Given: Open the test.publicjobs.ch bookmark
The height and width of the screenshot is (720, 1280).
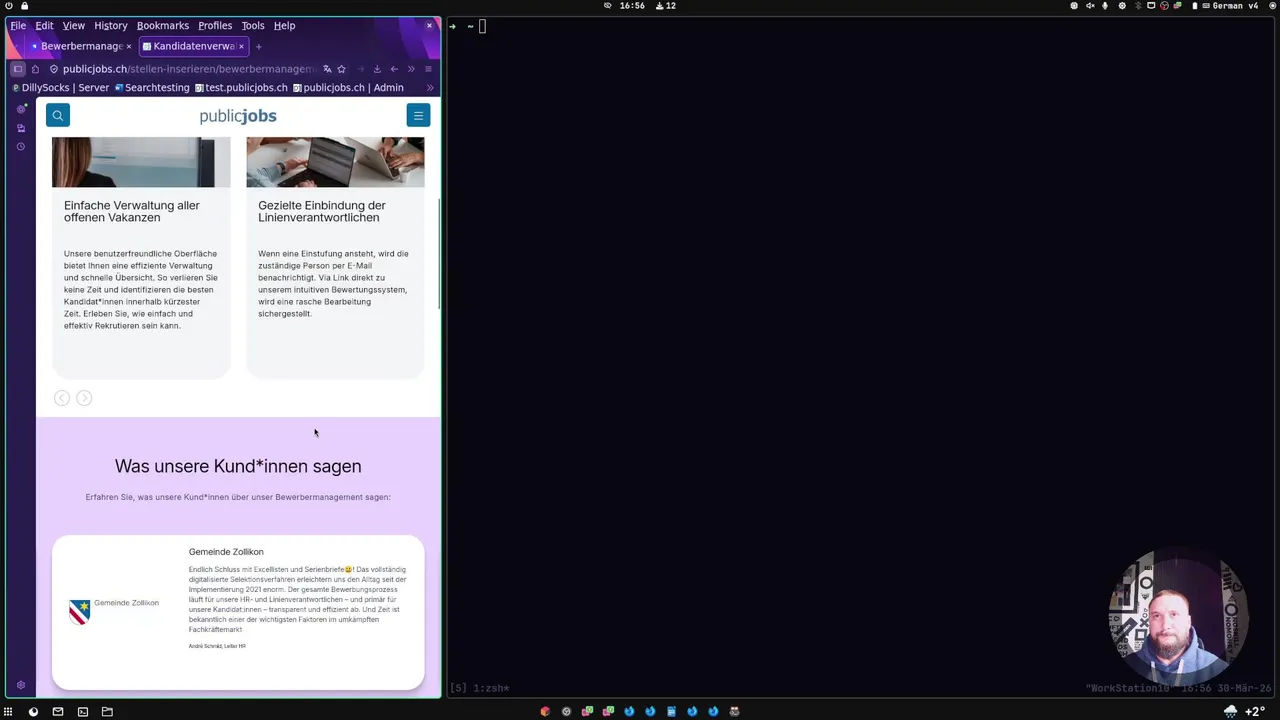Looking at the screenshot, I should click(x=241, y=87).
